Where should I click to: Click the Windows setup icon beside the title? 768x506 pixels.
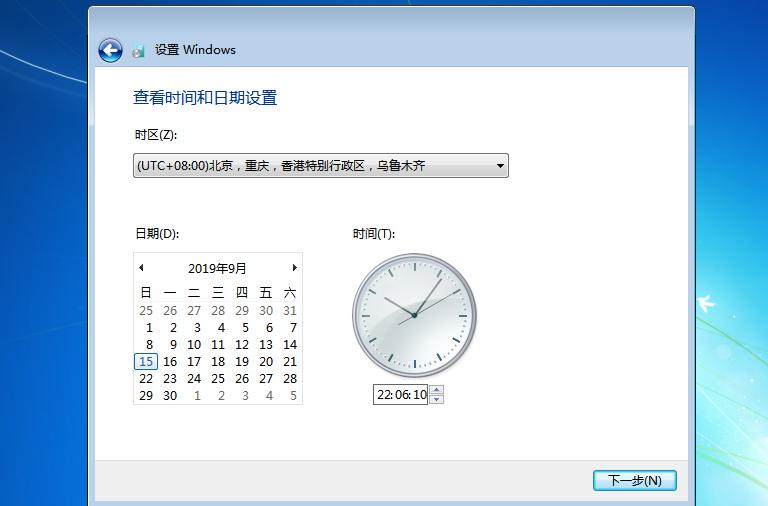point(139,50)
